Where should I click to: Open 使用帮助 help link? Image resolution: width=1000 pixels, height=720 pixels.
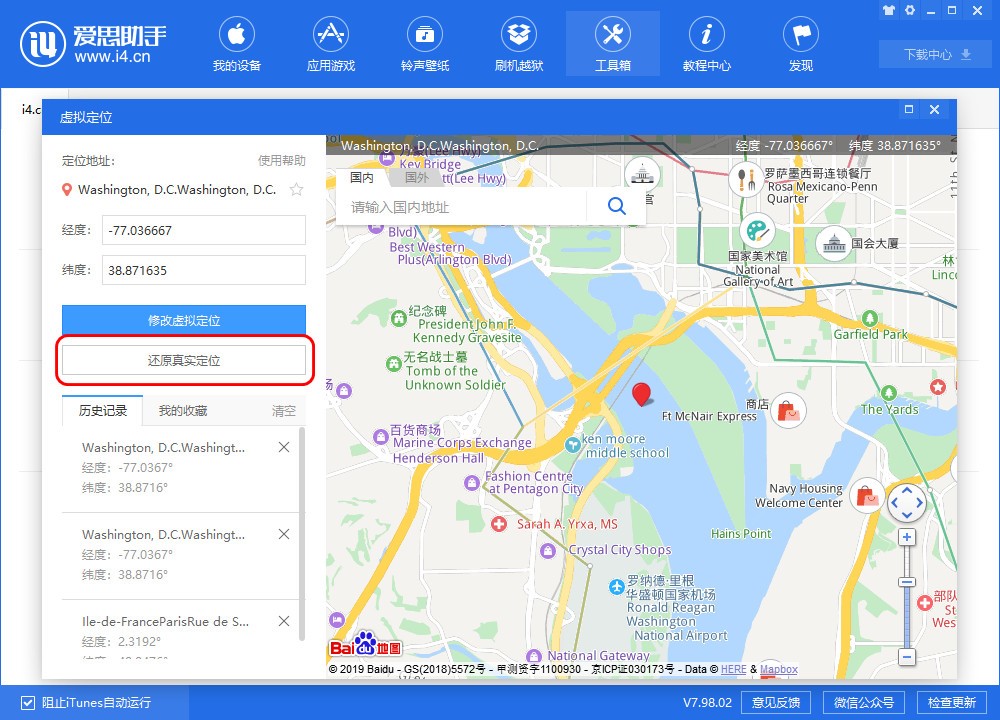point(281,161)
